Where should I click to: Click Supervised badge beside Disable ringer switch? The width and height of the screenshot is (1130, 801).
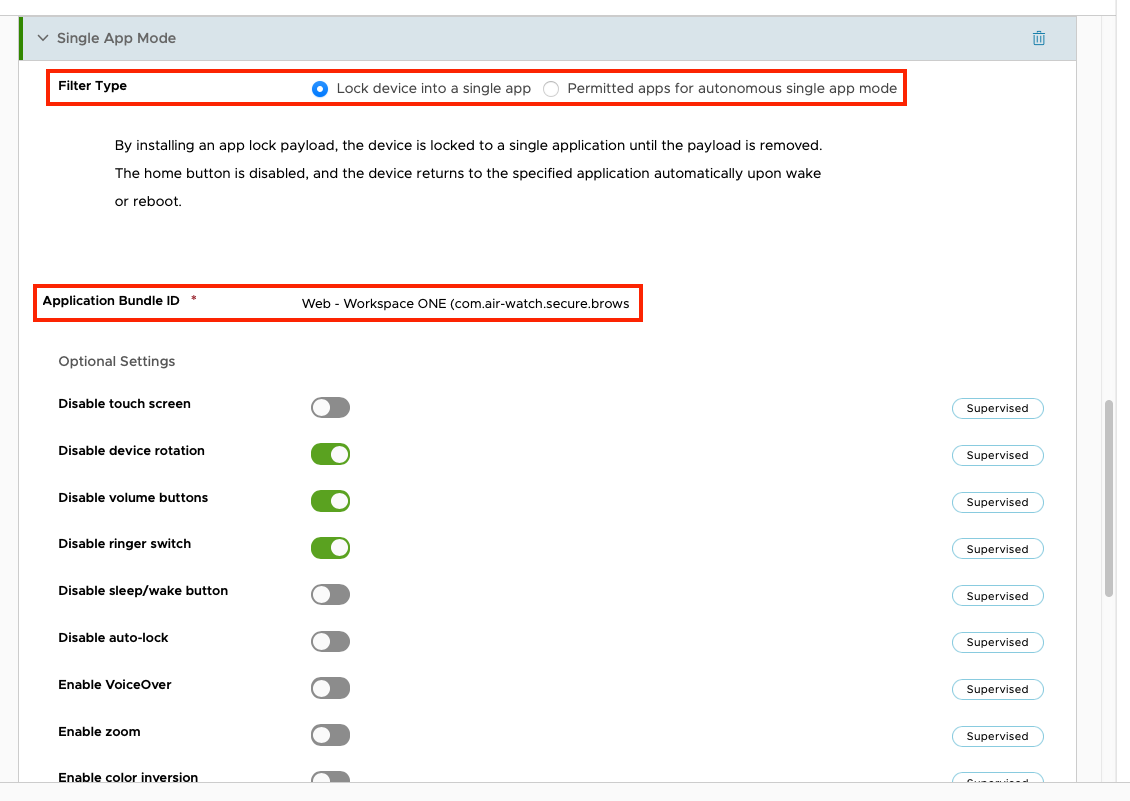[997, 549]
